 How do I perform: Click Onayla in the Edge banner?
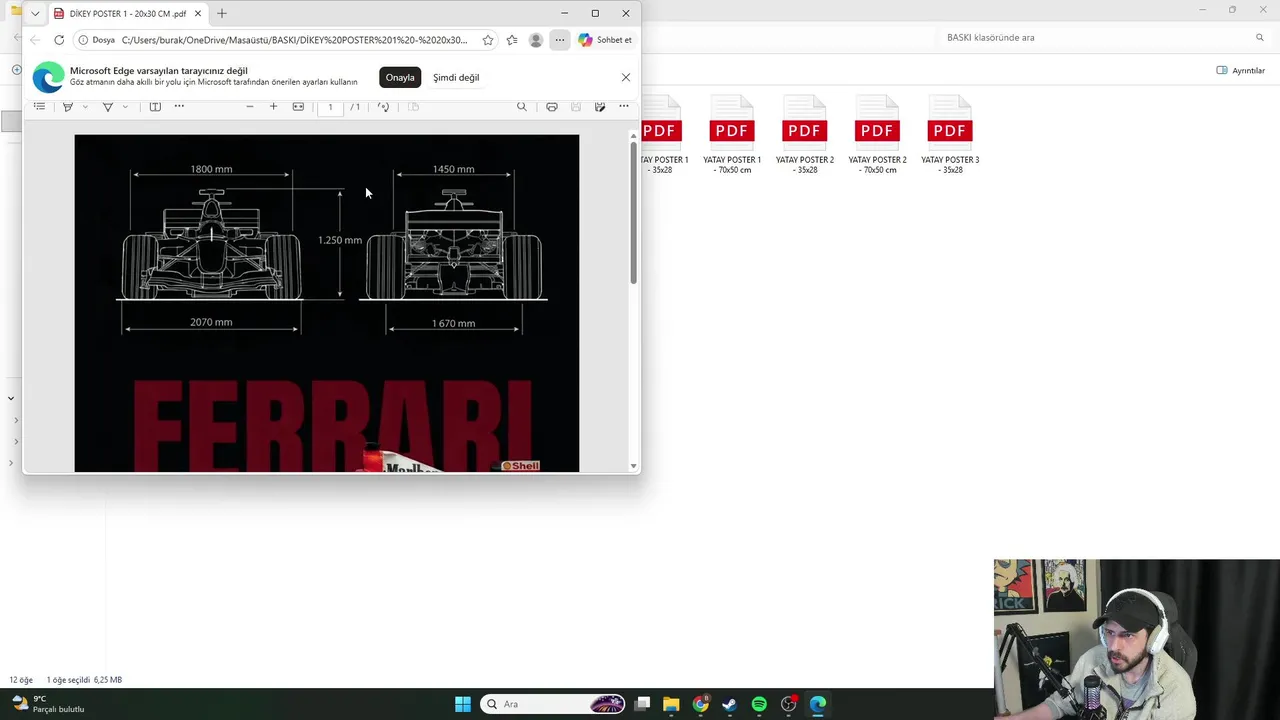click(400, 77)
